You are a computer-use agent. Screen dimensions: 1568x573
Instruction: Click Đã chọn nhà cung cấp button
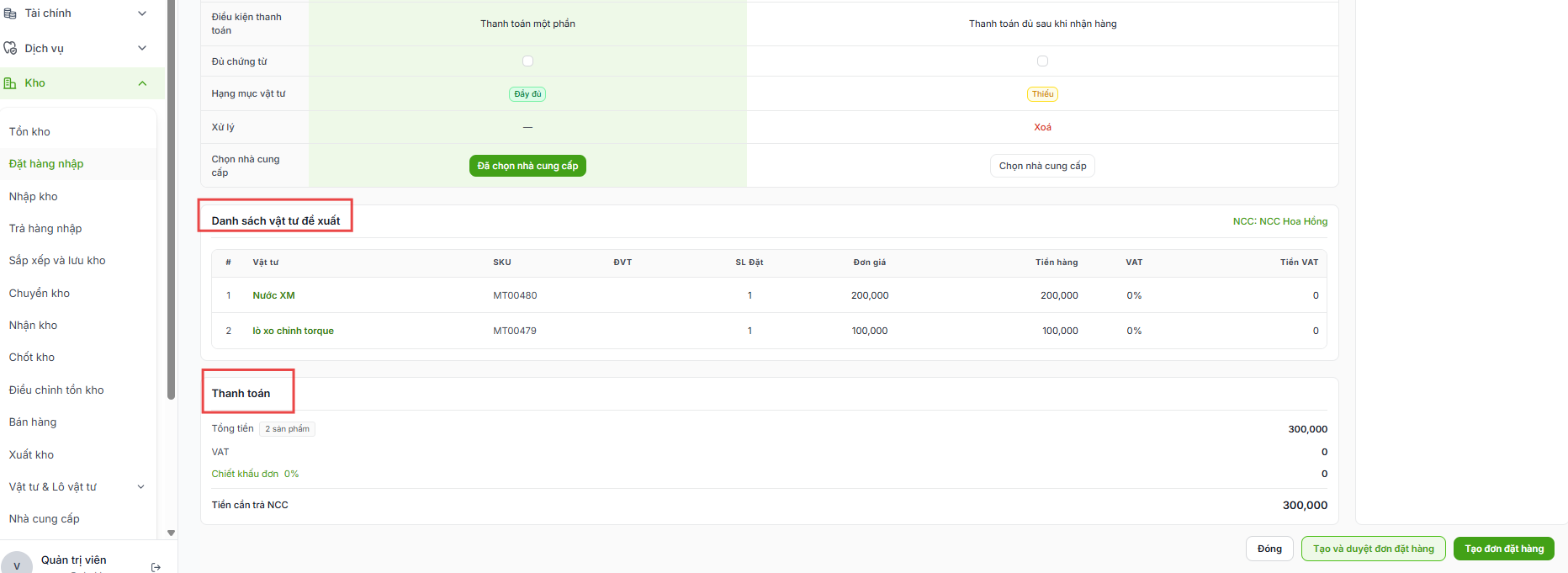pyautogui.click(x=527, y=166)
